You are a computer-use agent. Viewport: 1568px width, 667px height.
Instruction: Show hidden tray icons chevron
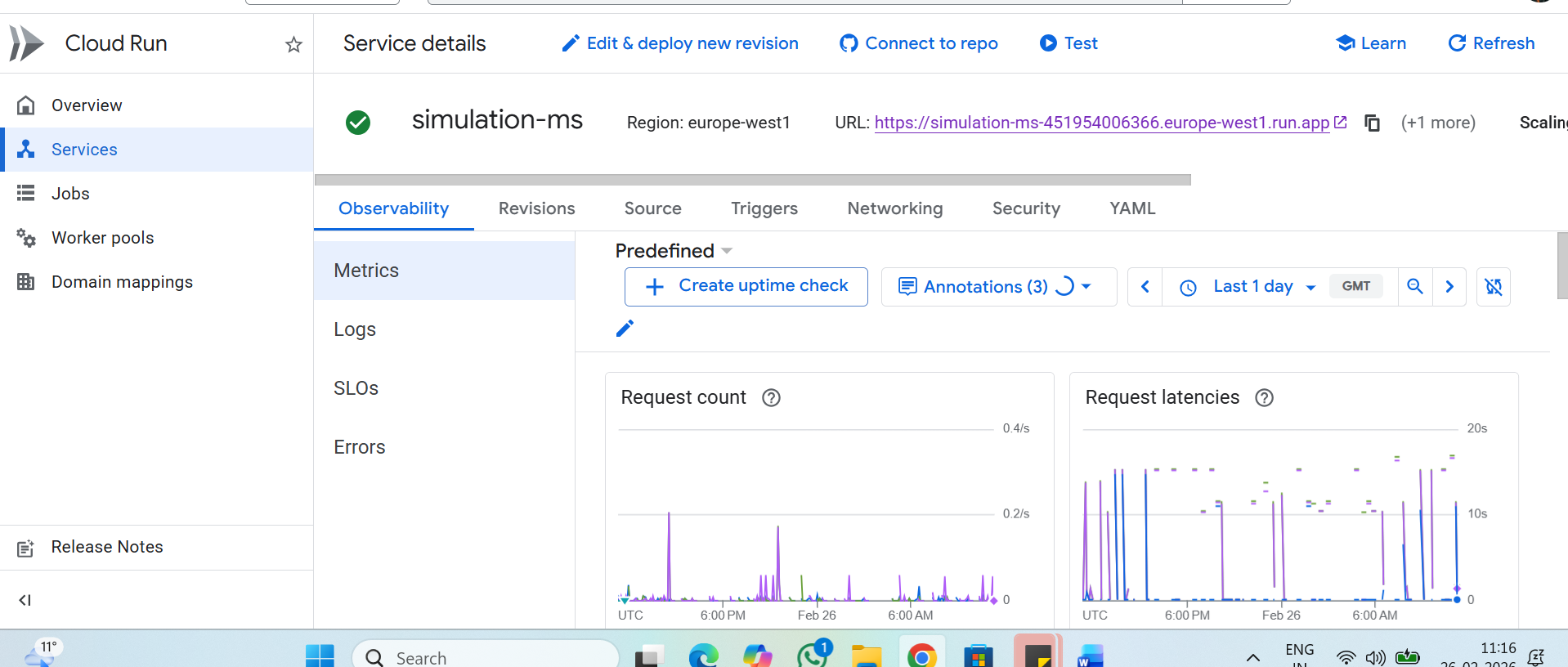[x=1252, y=658]
